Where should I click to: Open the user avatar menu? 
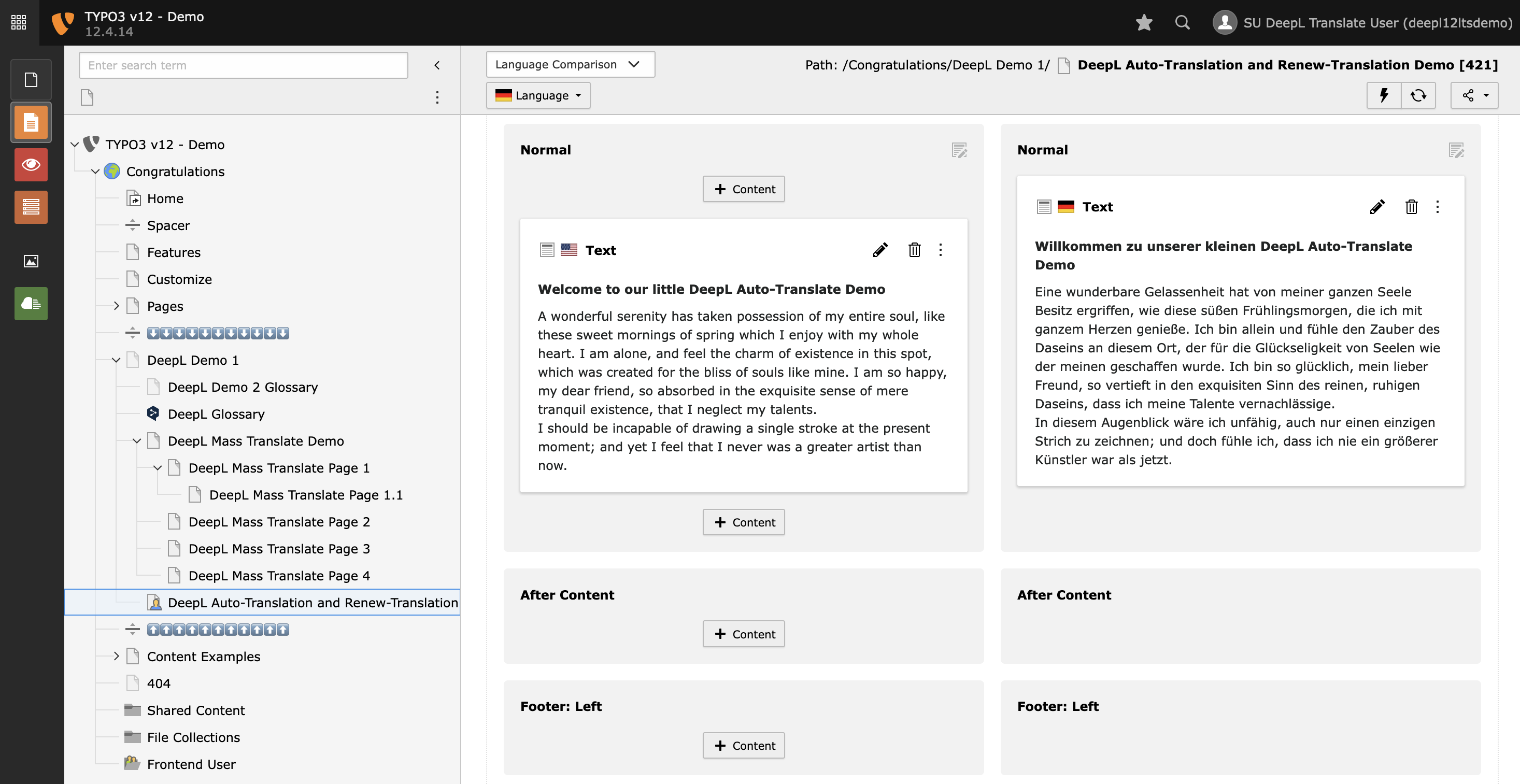[1225, 22]
